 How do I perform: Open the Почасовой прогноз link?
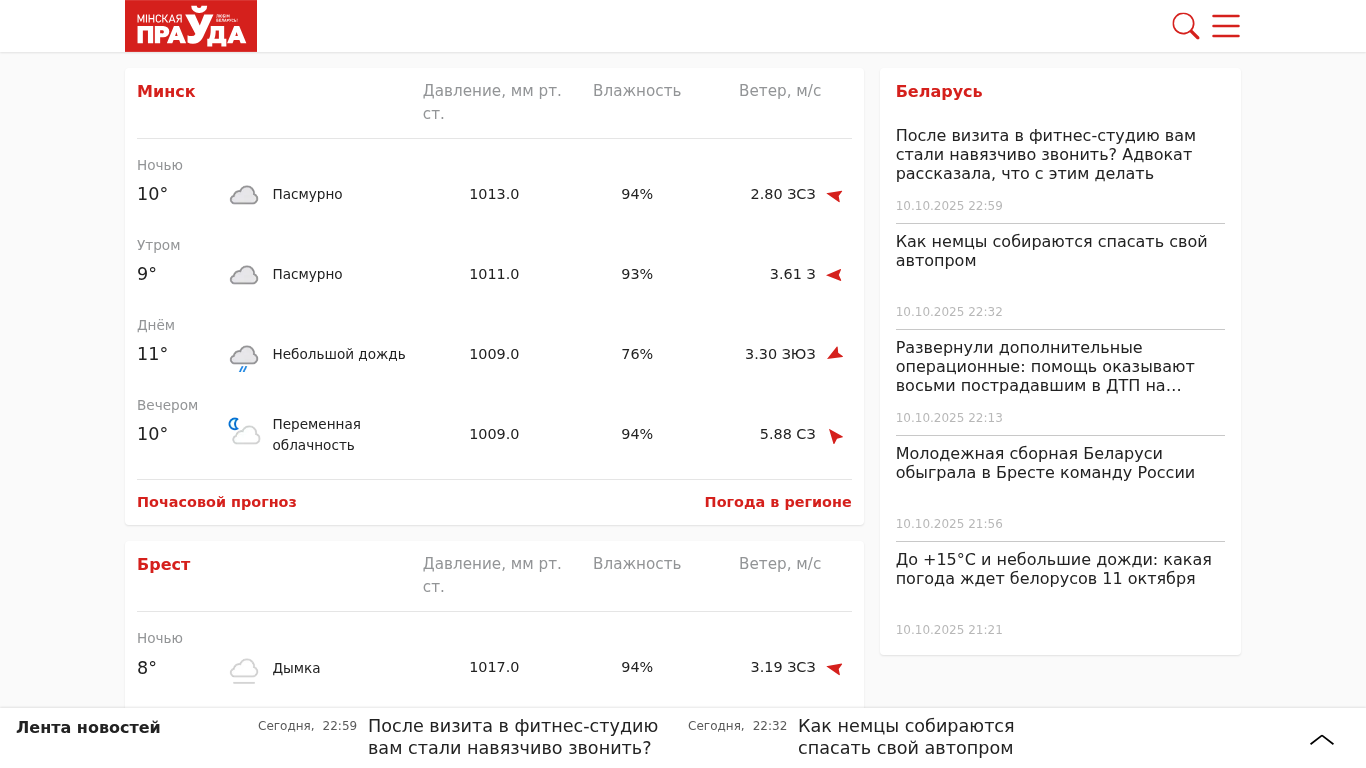(x=217, y=502)
